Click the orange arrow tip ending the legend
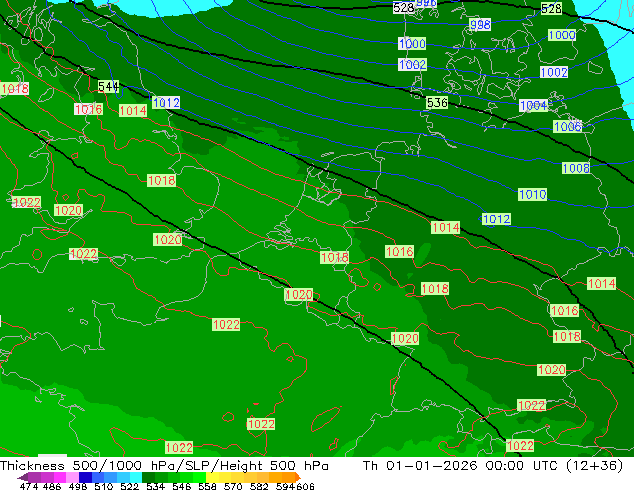Screen dimensions: 634x490 pos(298,477)
